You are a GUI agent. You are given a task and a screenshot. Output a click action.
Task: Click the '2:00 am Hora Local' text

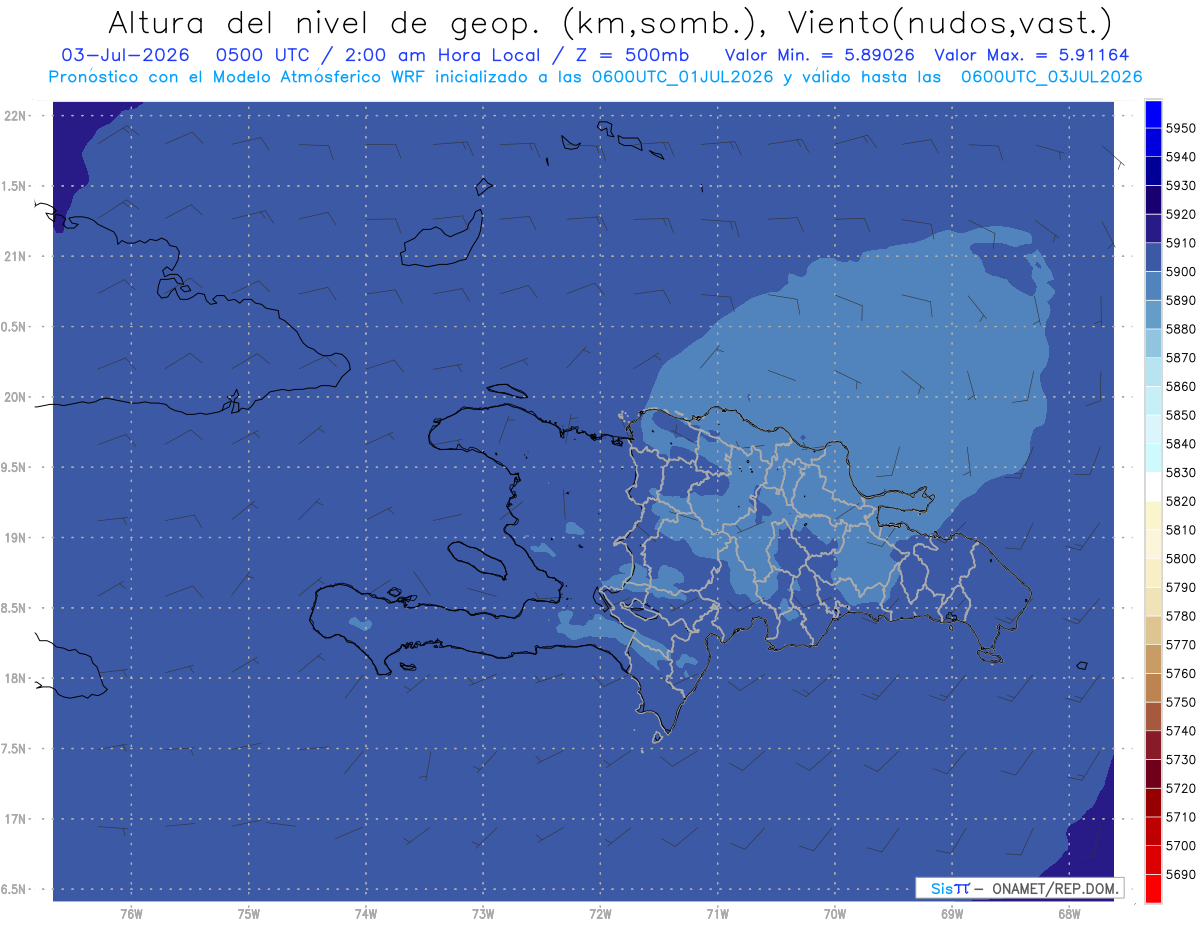point(443,55)
